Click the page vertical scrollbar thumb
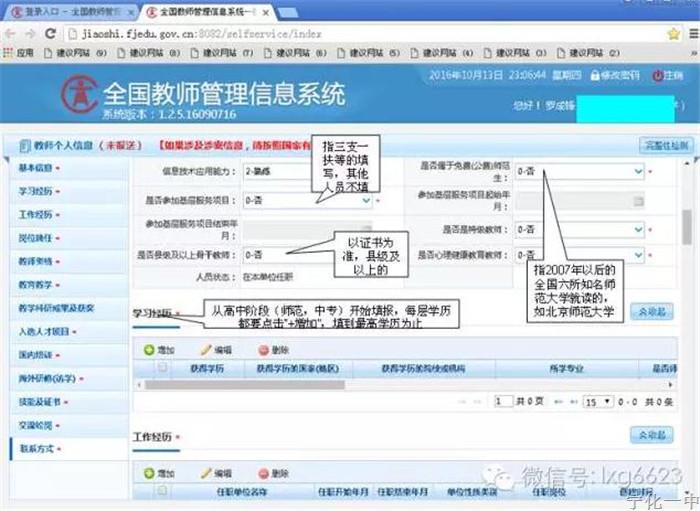This screenshot has width=700, height=511. (687, 228)
